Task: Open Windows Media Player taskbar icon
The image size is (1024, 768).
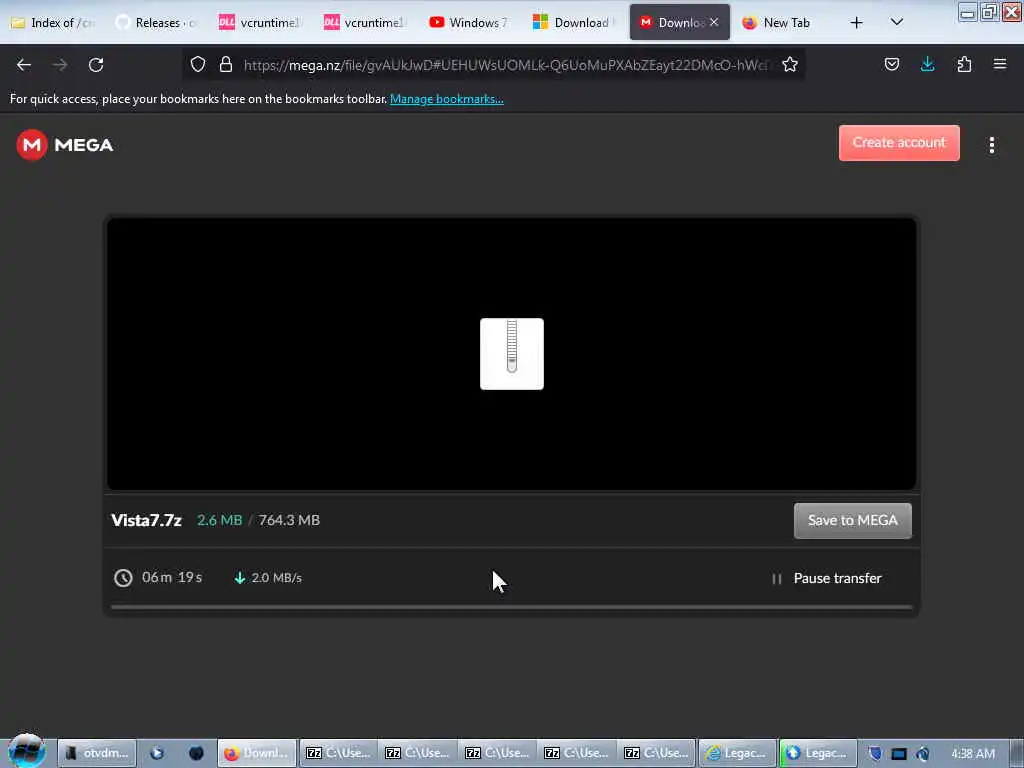Action: pyautogui.click(x=157, y=753)
